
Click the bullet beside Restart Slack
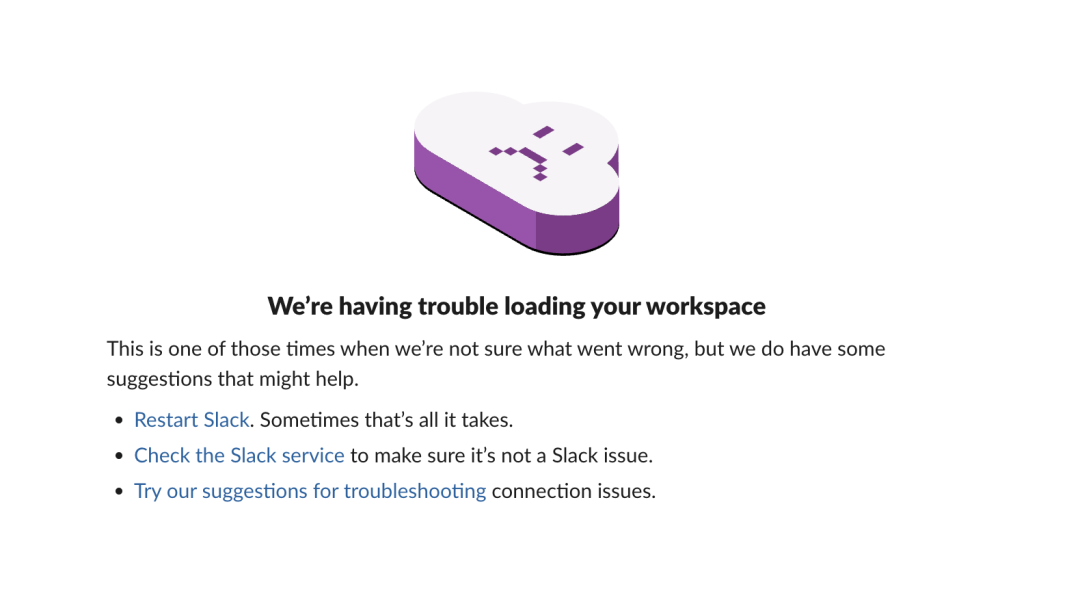(120, 421)
